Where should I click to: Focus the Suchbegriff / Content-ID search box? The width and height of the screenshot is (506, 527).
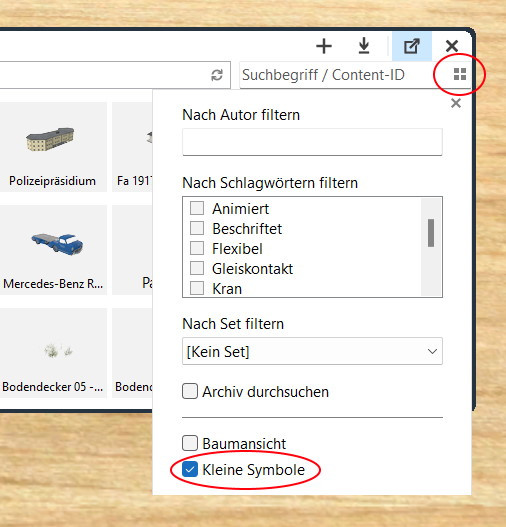(337, 75)
